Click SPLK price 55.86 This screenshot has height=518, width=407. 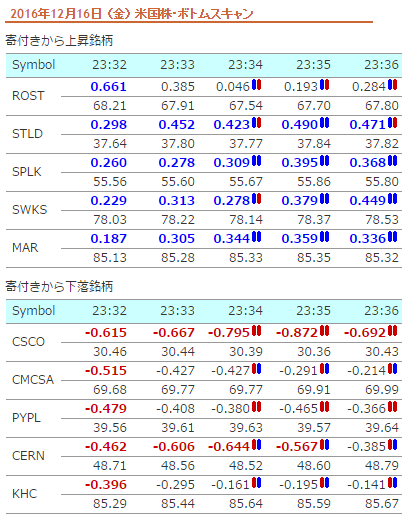[314, 182]
